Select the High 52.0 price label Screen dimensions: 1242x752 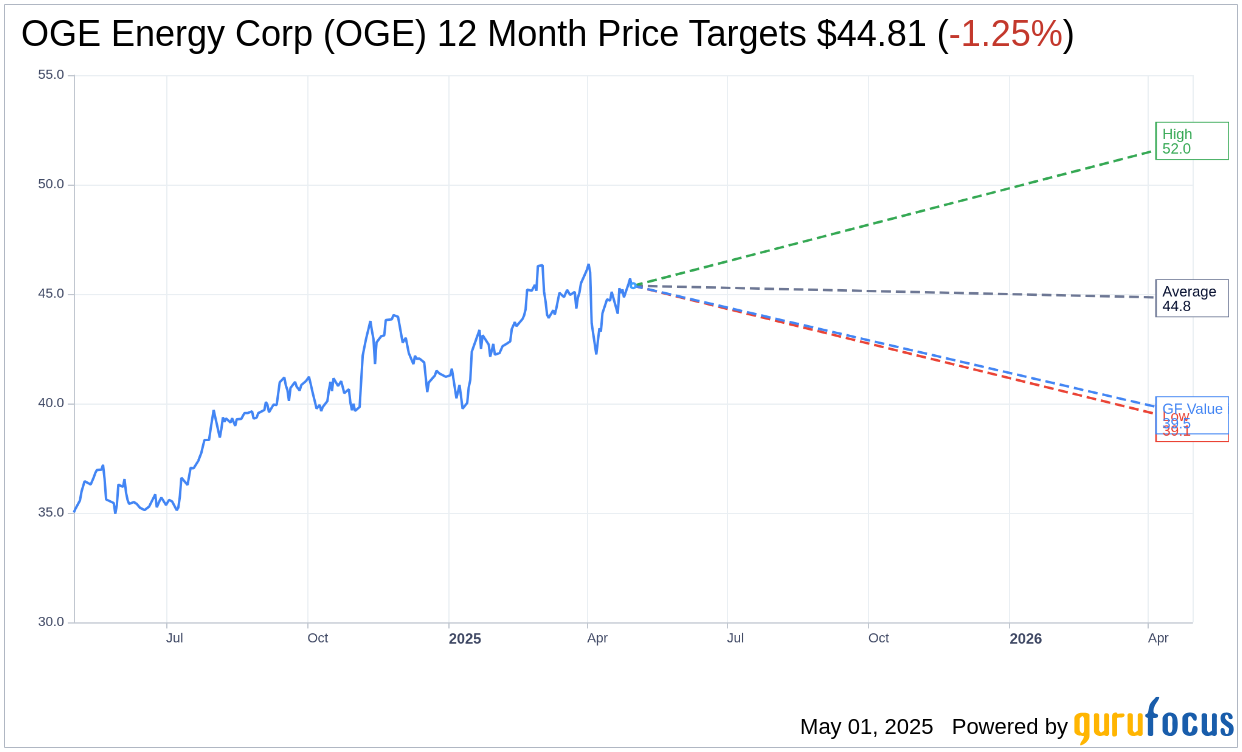coord(1192,141)
